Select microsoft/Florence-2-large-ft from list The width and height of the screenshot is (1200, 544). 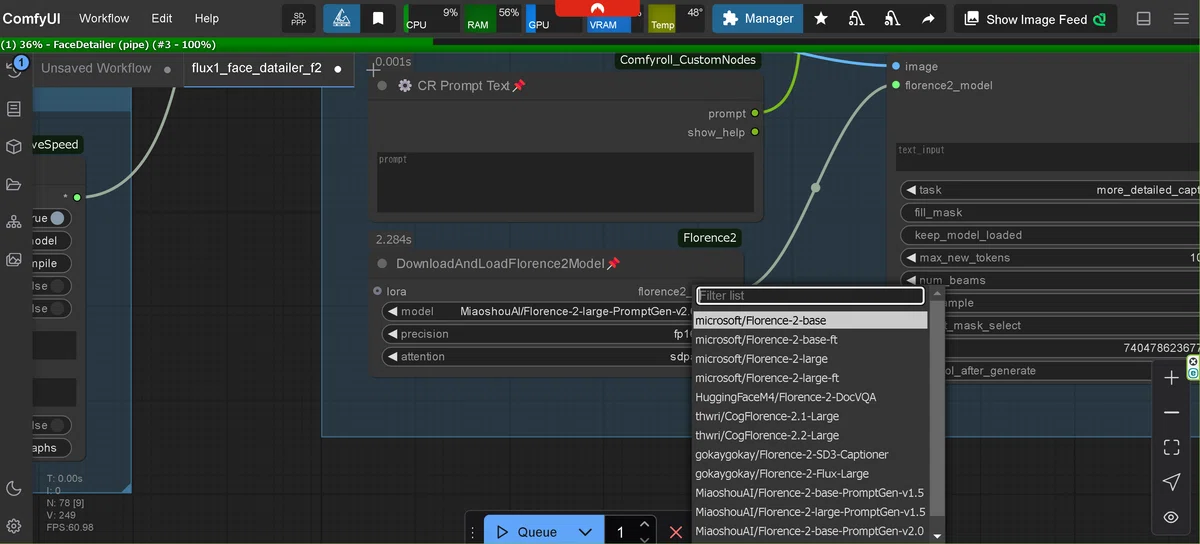click(x=811, y=378)
